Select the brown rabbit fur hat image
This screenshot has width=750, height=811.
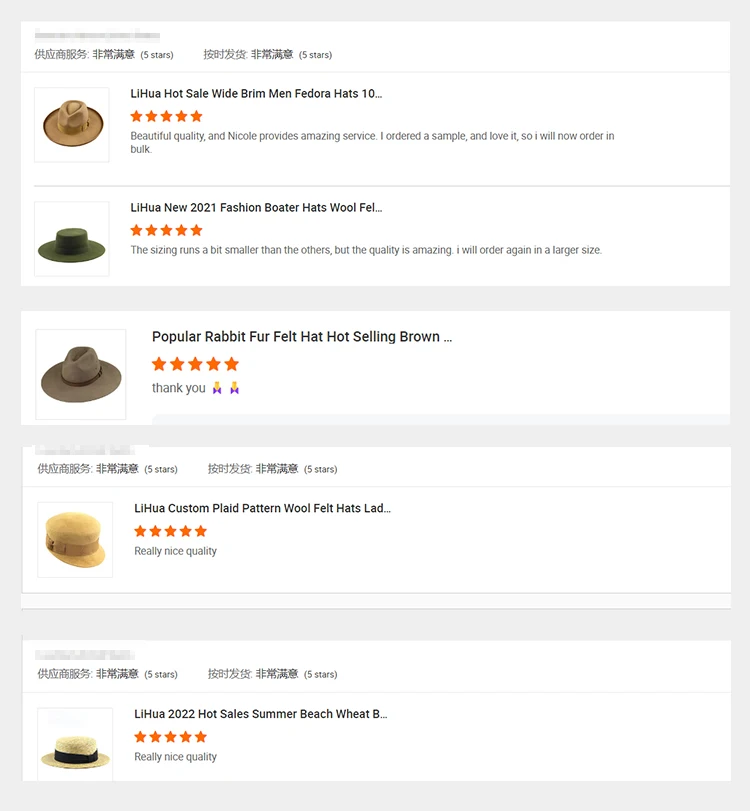(x=81, y=374)
